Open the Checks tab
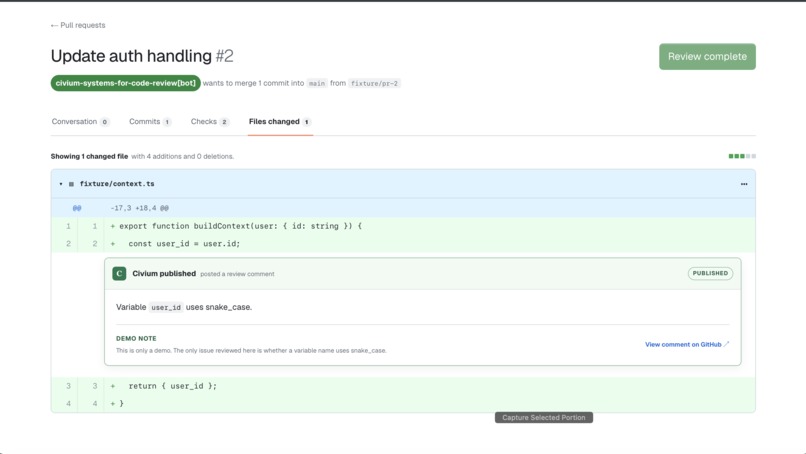The image size is (806, 454). tap(209, 122)
